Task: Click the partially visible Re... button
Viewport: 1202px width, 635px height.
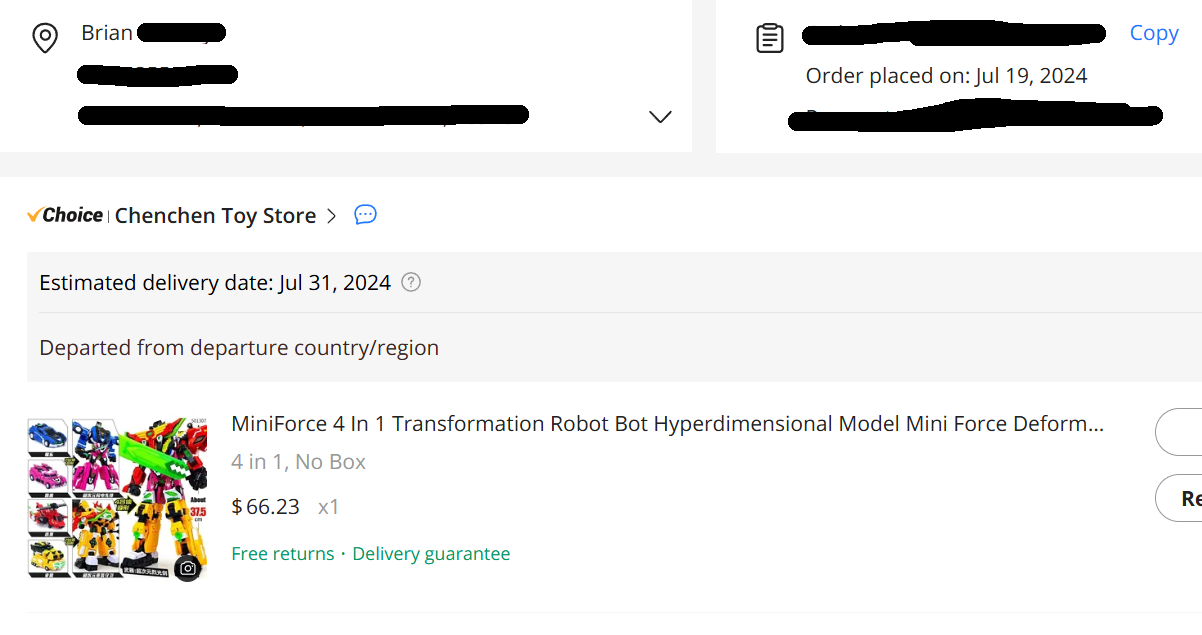Action: tap(1179, 498)
